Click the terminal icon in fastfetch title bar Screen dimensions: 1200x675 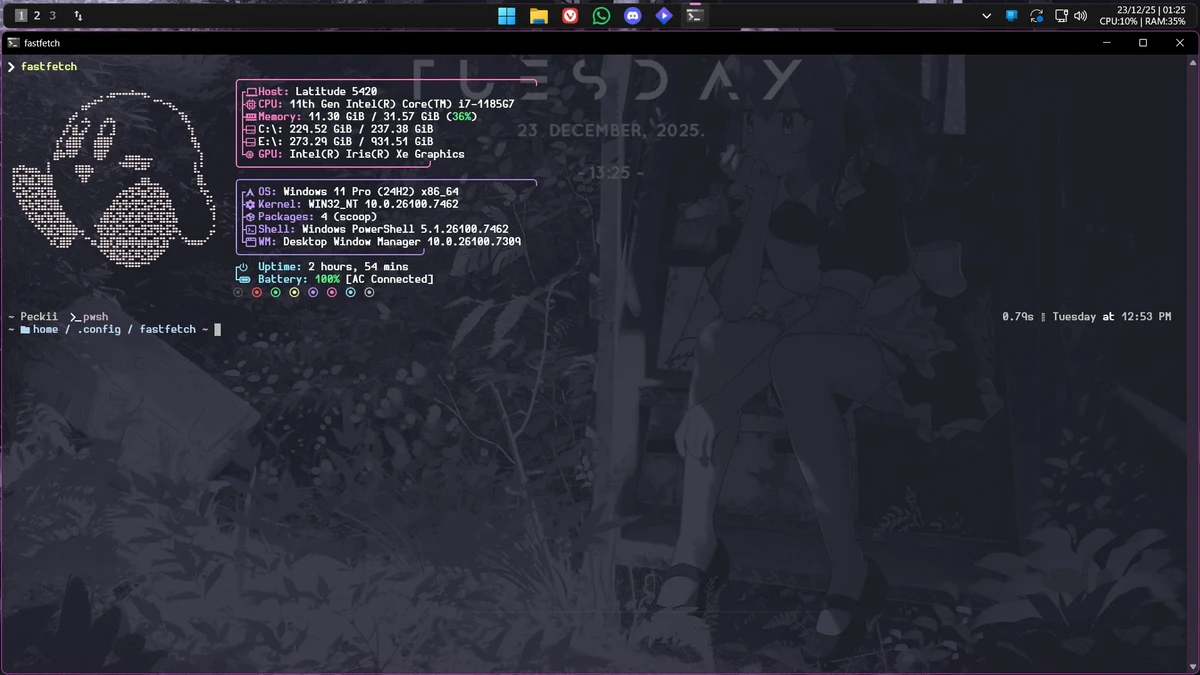[13, 43]
